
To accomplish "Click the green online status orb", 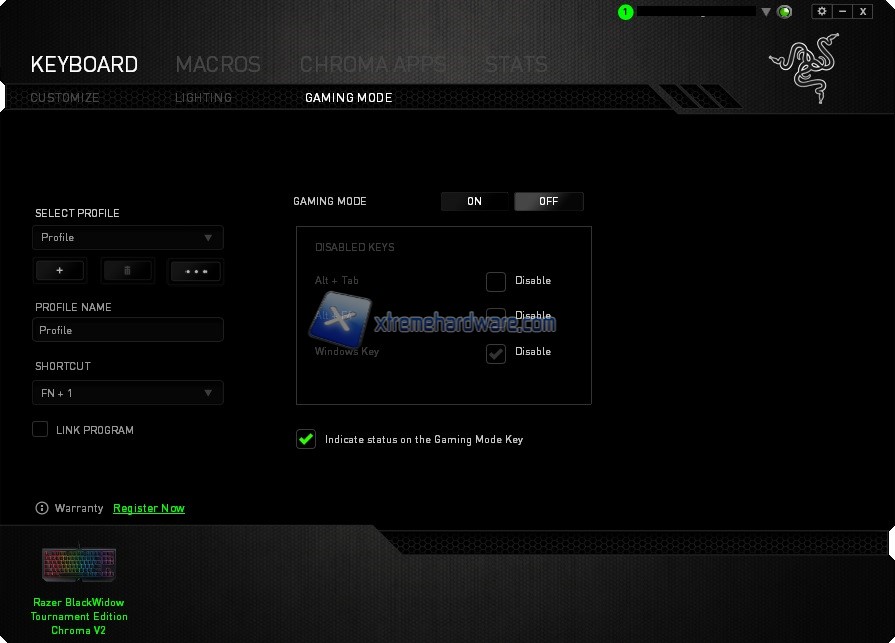I will 785,12.
